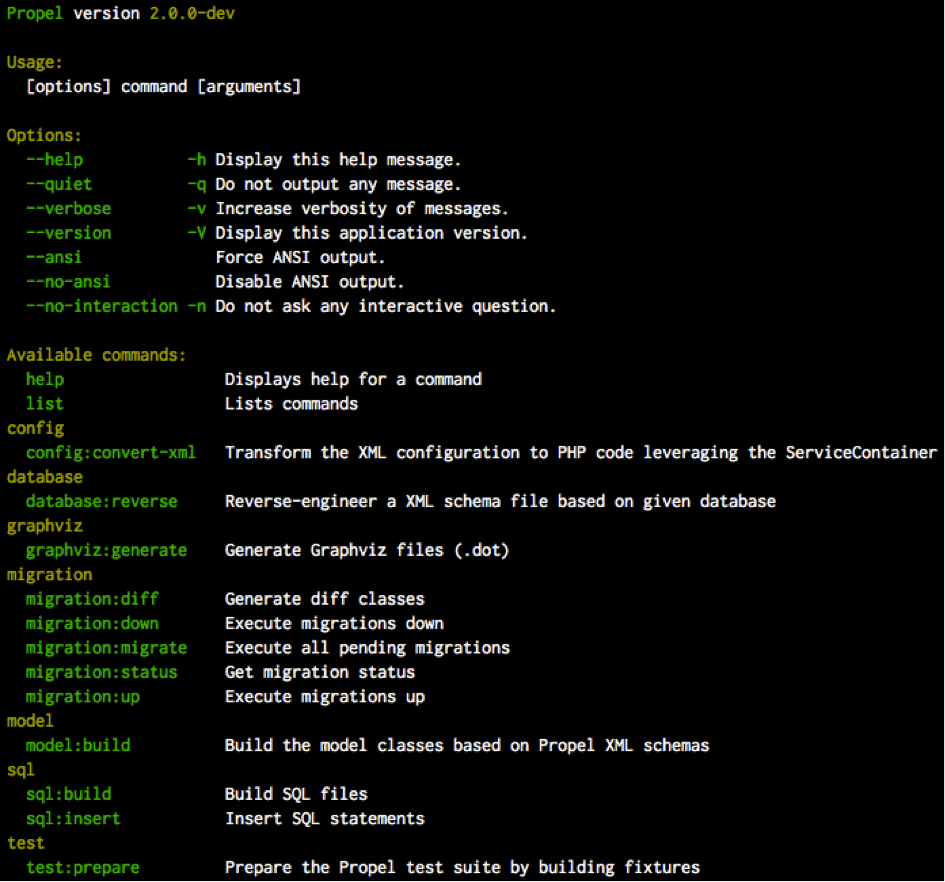Click the --no-ansi option flag
945x882 pixels.
68,282
